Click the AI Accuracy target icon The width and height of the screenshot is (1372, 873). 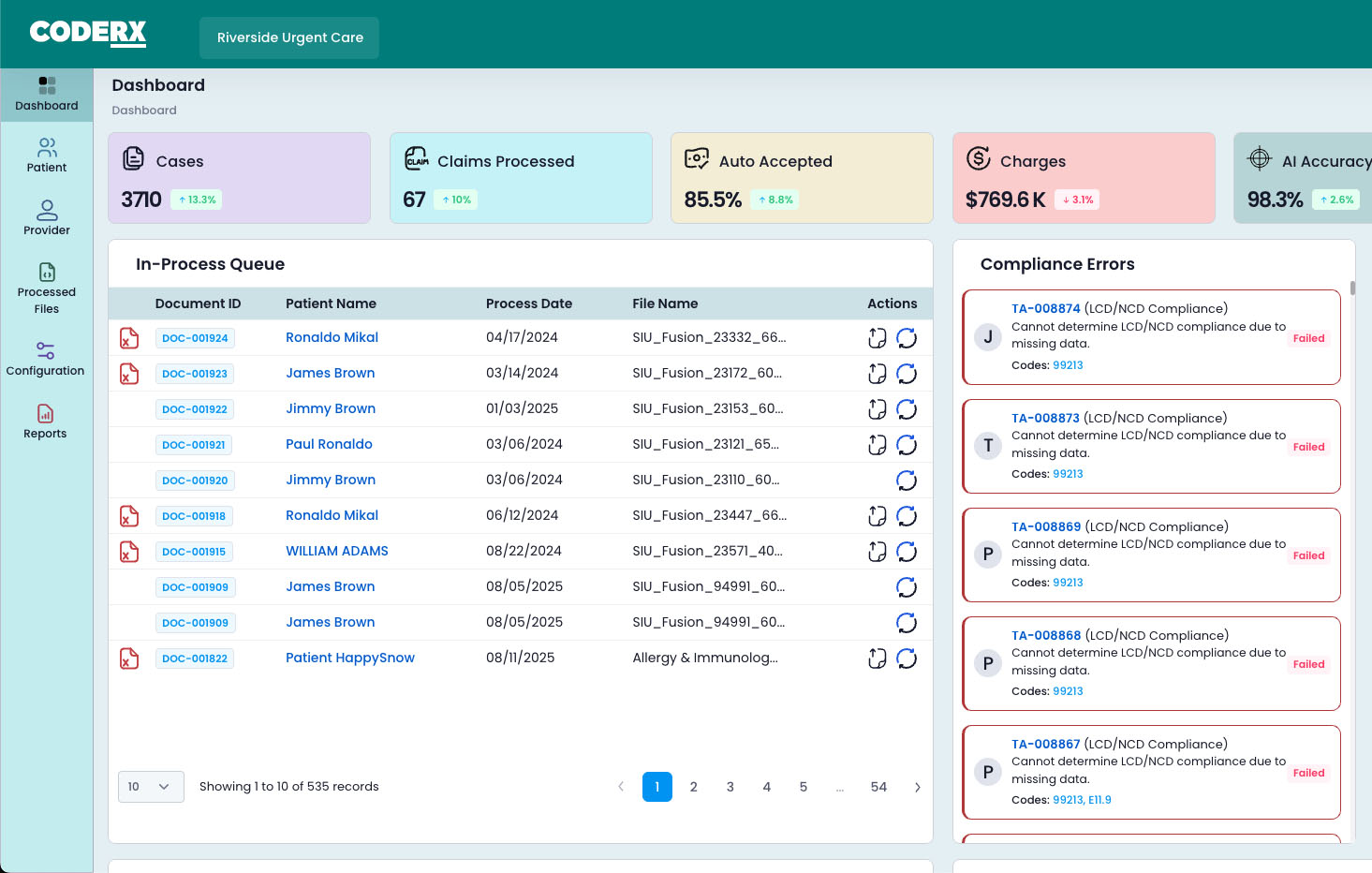pyautogui.click(x=1260, y=159)
